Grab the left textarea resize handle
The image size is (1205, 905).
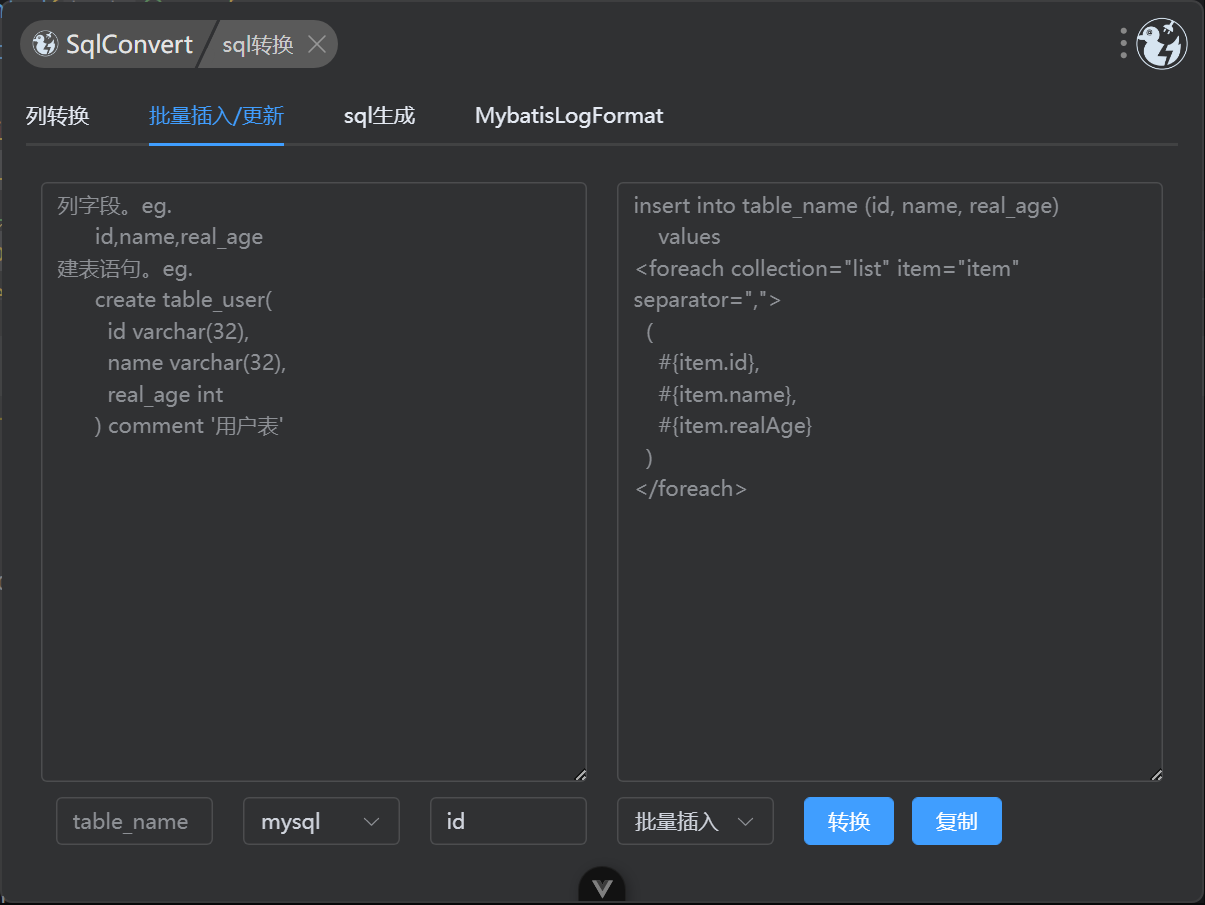pyautogui.click(x=580, y=774)
